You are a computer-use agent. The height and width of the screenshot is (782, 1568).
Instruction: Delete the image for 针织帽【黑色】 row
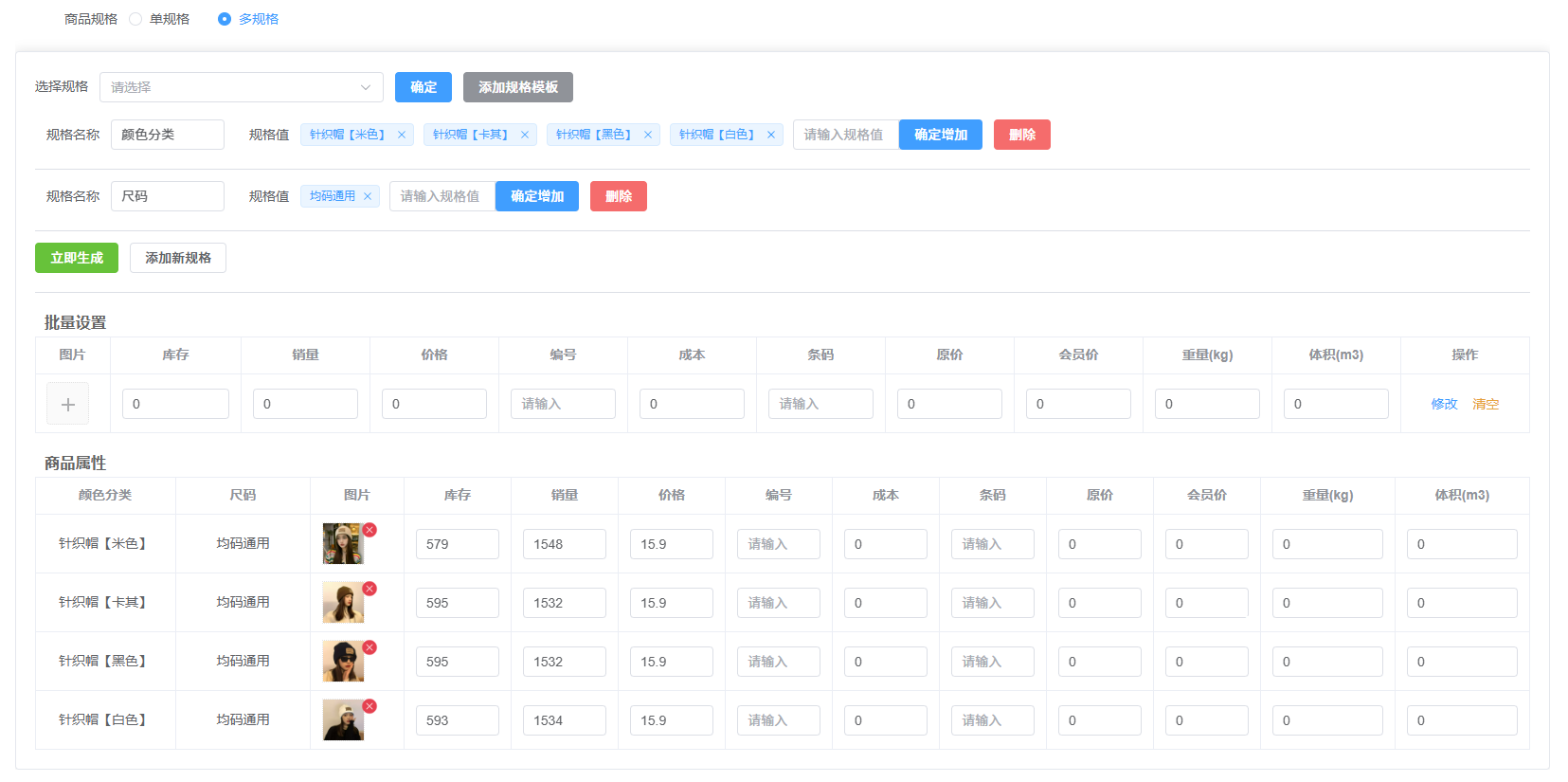369,647
